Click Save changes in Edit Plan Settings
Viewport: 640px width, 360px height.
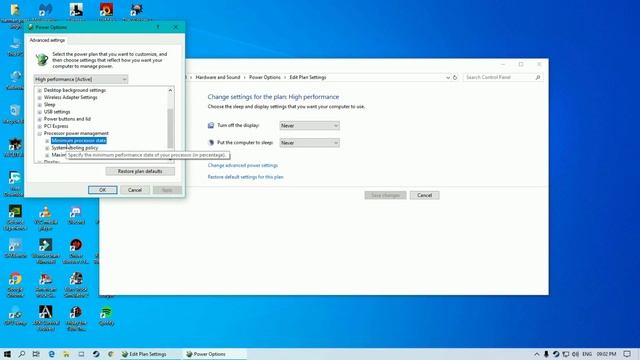click(x=385, y=195)
